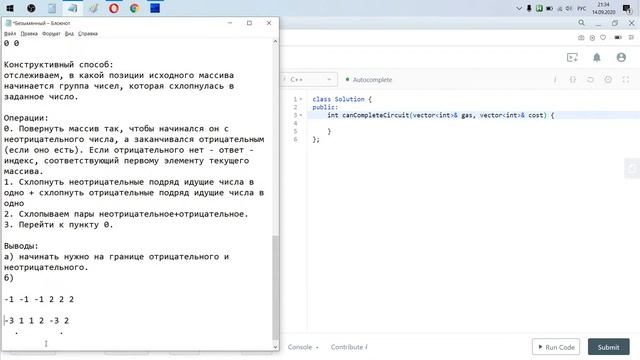Expand the Console dropdown

coord(303,347)
